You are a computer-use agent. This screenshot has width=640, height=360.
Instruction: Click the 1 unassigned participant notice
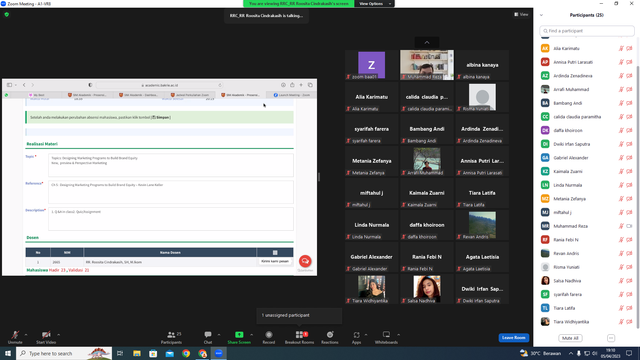(299, 315)
